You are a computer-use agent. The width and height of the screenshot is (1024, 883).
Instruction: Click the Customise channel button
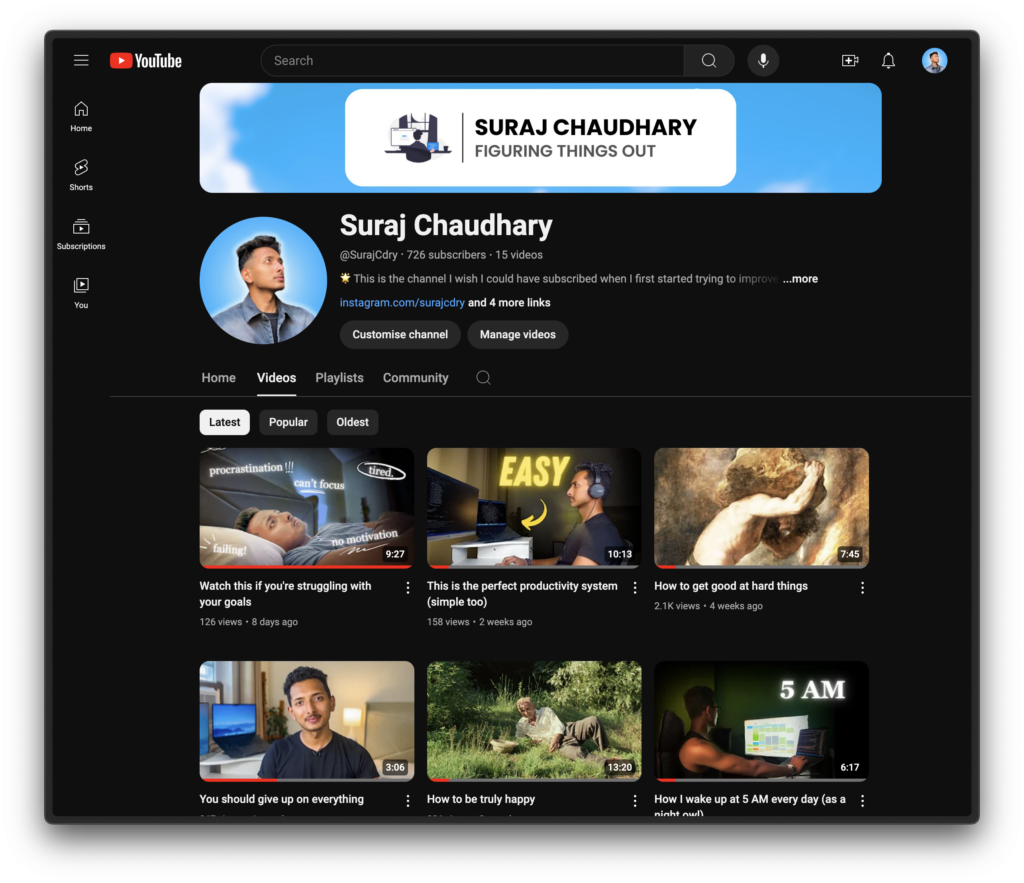[400, 334]
